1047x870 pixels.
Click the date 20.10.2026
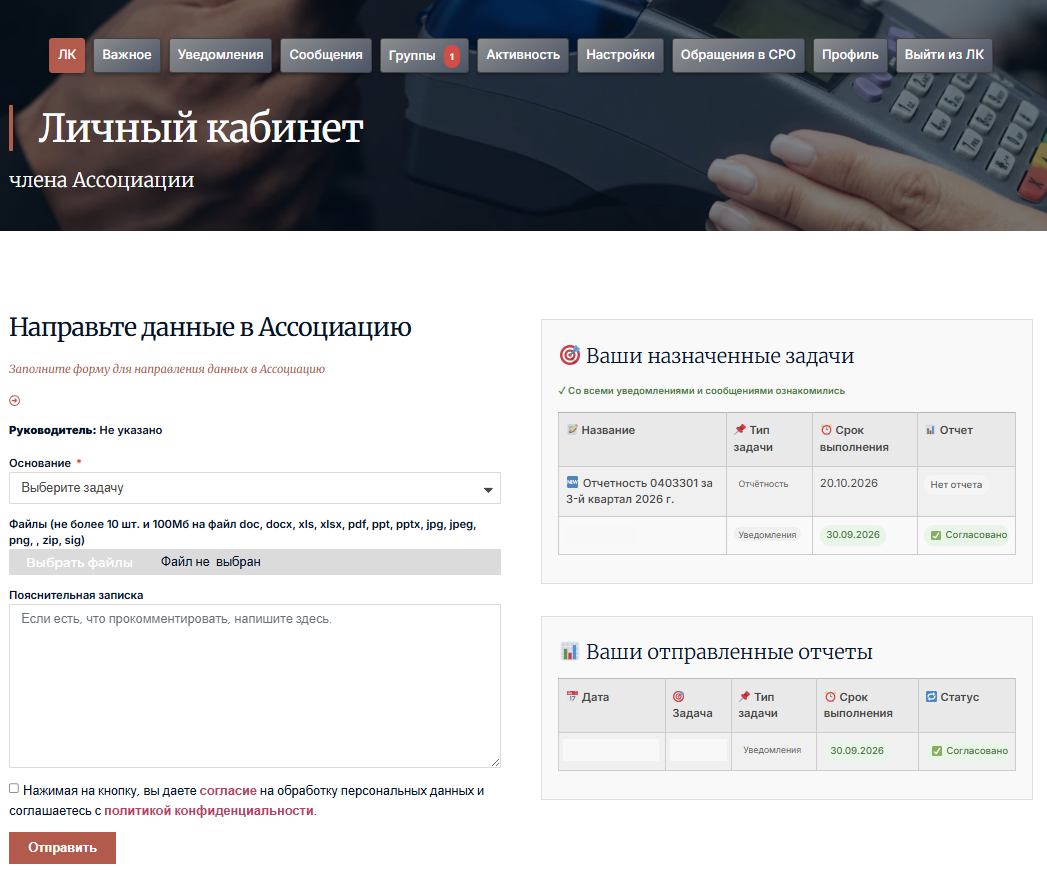[849, 483]
